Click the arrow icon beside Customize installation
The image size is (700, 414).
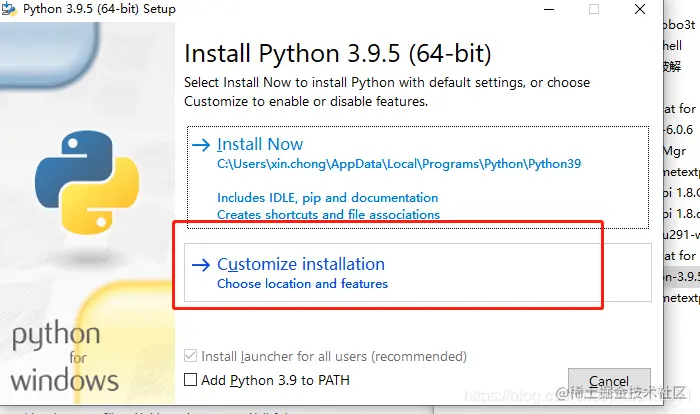pyautogui.click(x=201, y=265)
